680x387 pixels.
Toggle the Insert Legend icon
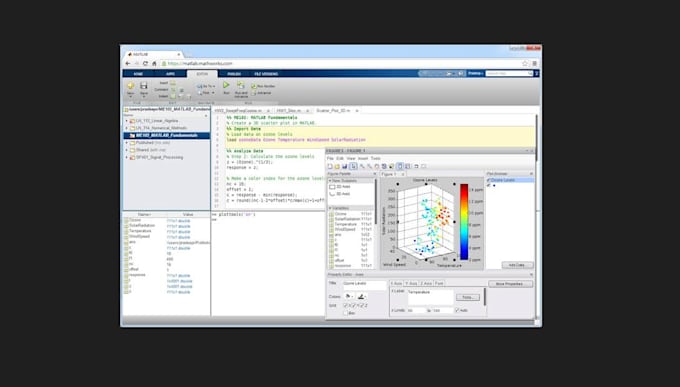[x=407, y=166]
